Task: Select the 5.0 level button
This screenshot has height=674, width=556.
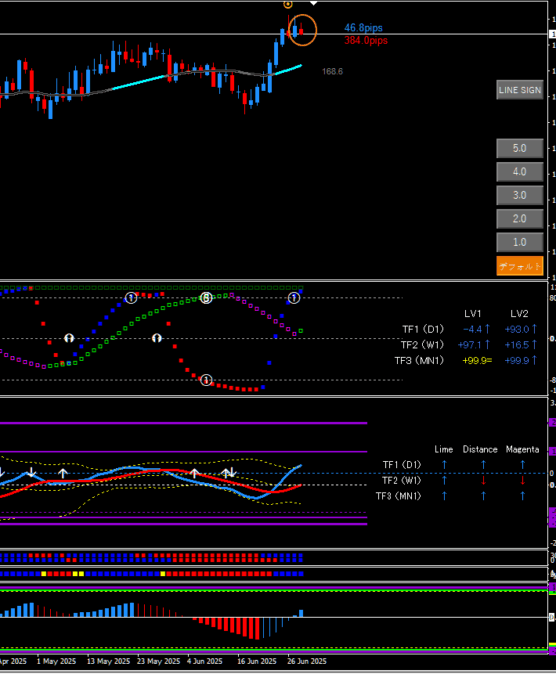Action: point(519,148)
